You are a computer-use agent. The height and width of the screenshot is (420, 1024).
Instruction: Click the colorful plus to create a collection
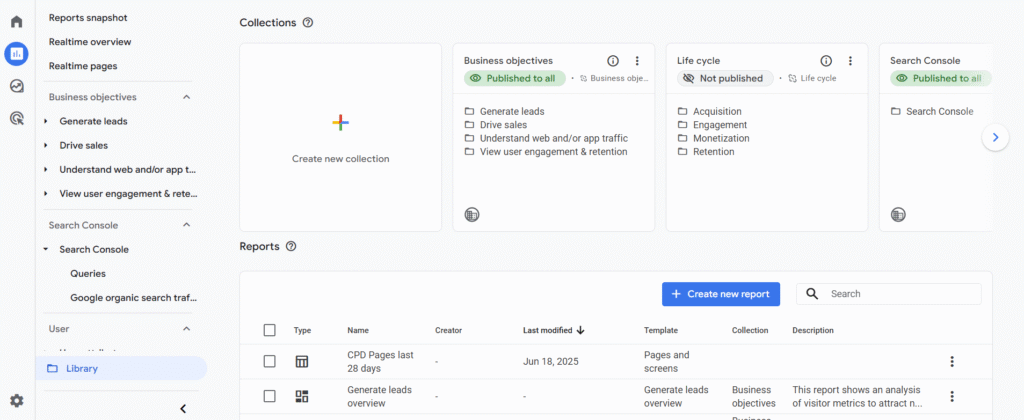(x=340, y=122)
